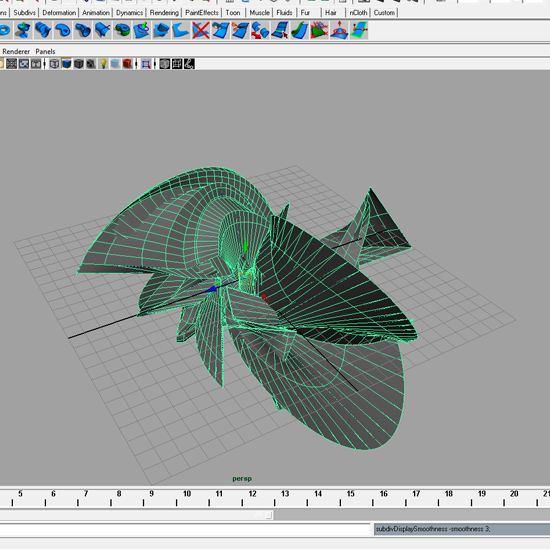Toggle textured display checker cube icon
550x550 pixels.
[91, 64]
